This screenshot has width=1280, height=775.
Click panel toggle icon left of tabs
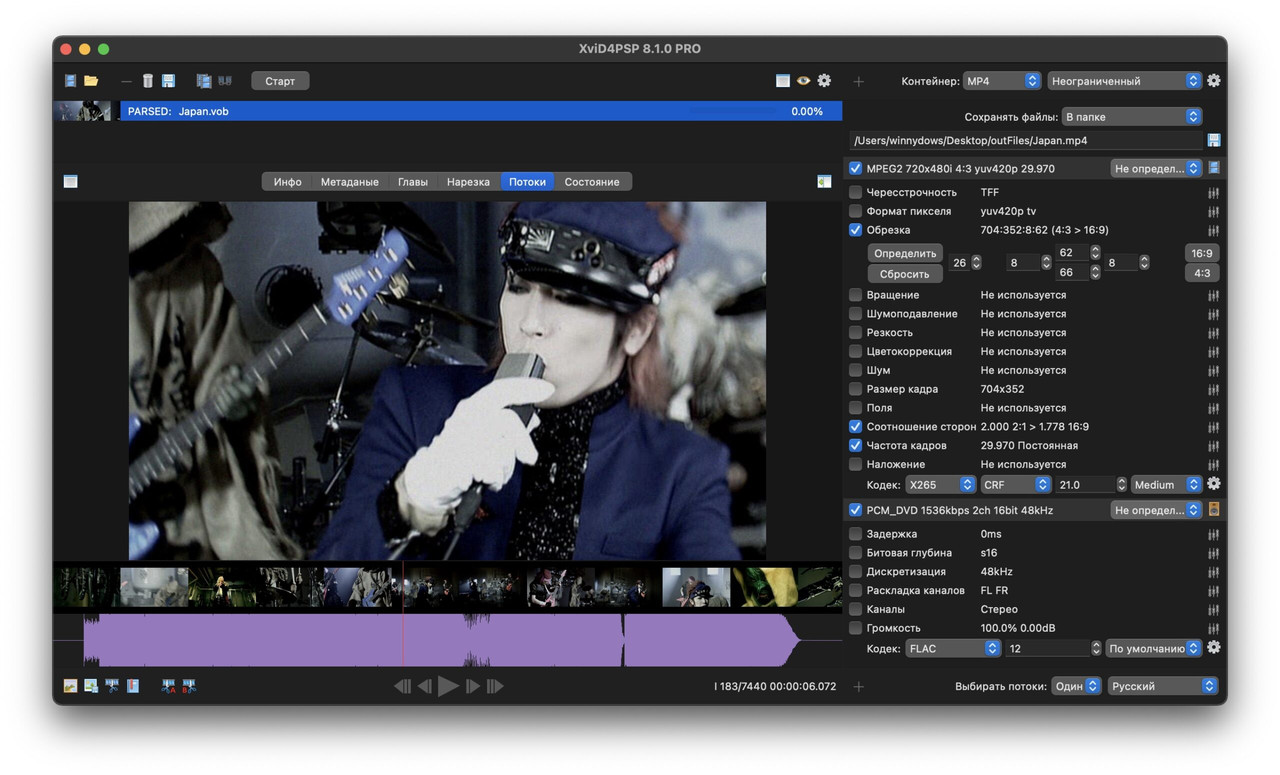point(70,182)
